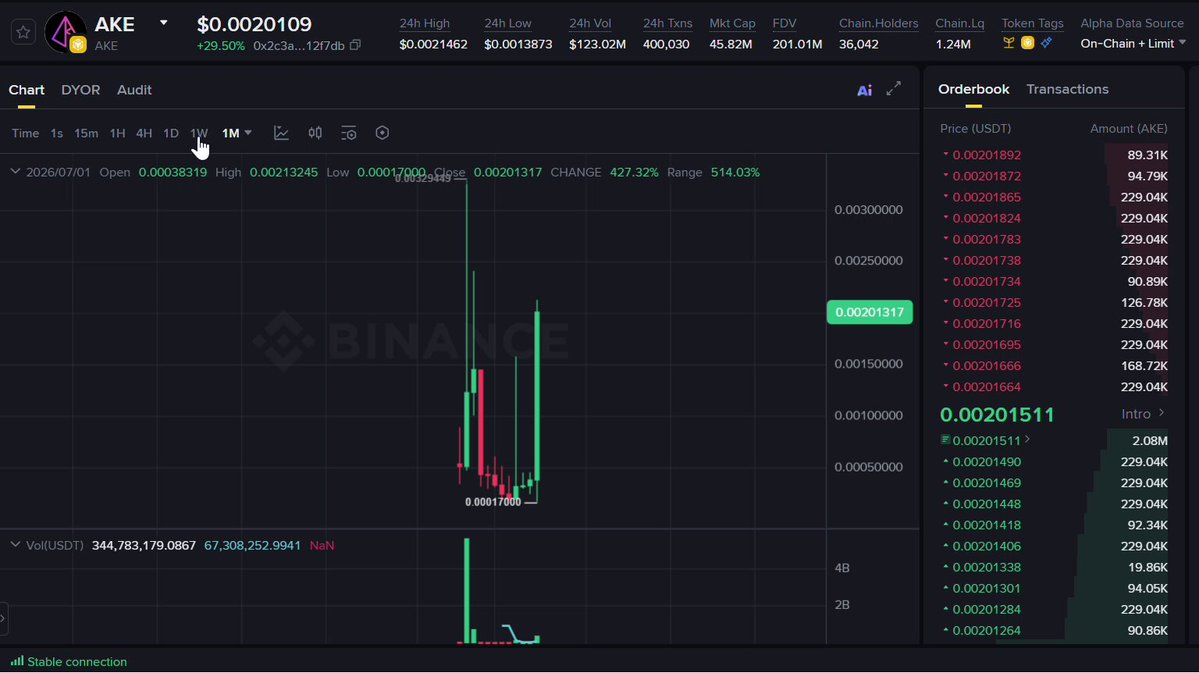Click the hexagon chart tool icon

tap(382, 133)
